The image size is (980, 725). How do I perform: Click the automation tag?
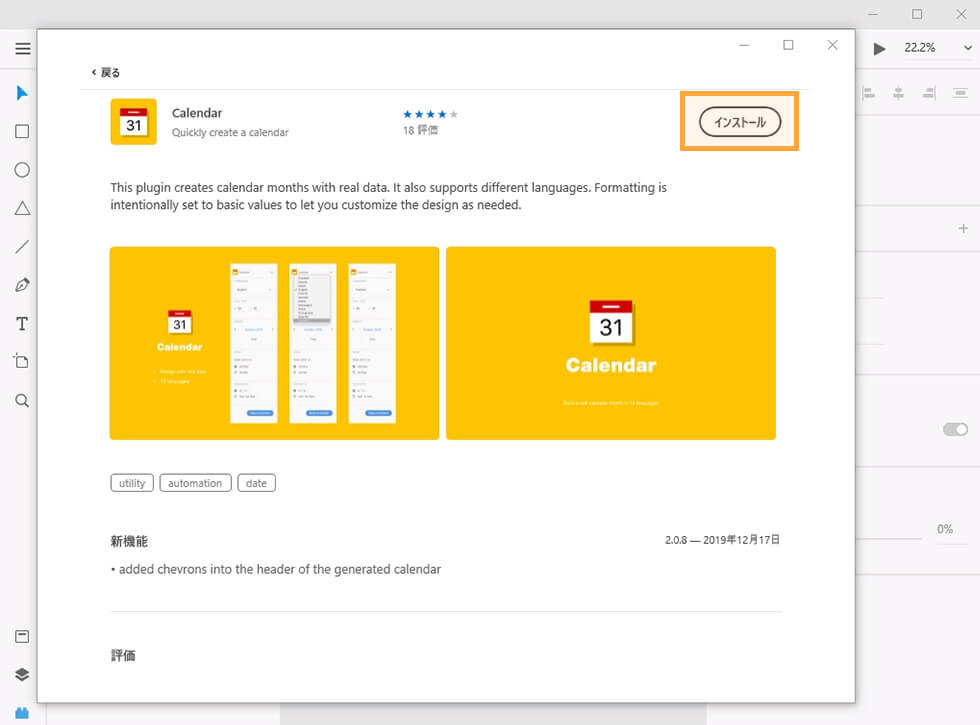coord(195,483)
